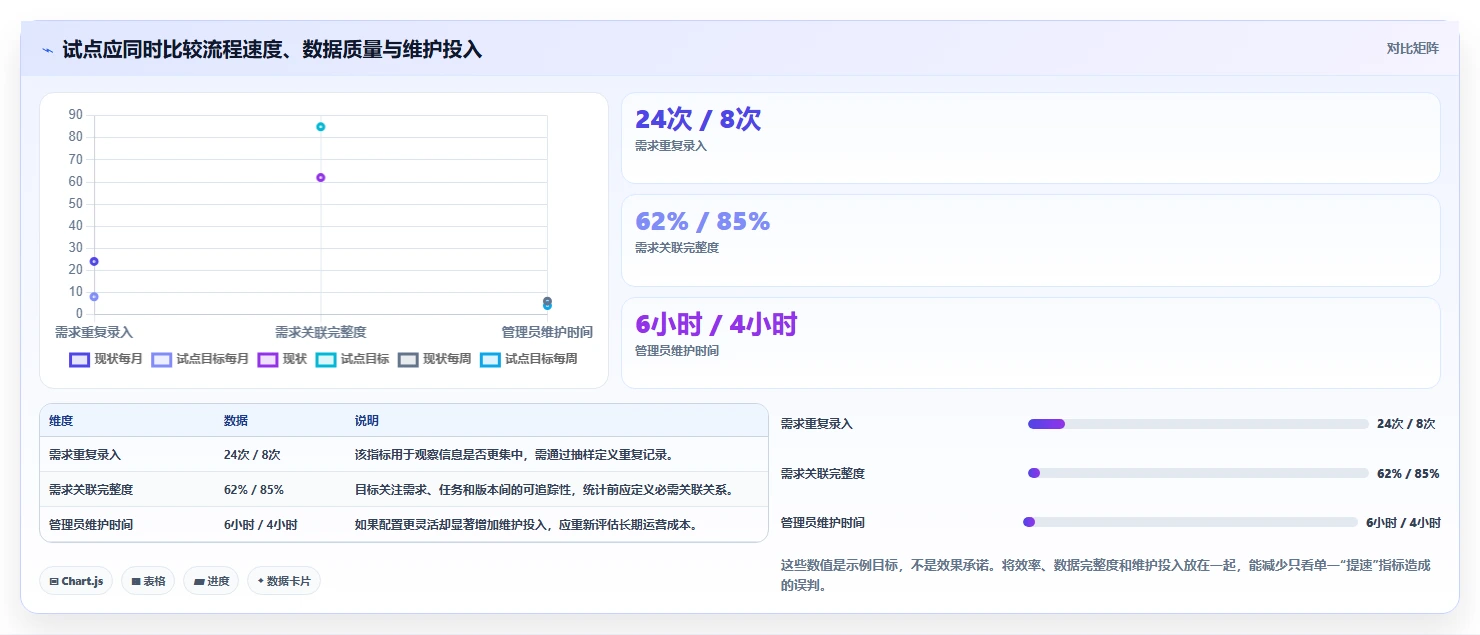
Task: Click the 需求重复录入 progress bar
Action: point(1198,424)
